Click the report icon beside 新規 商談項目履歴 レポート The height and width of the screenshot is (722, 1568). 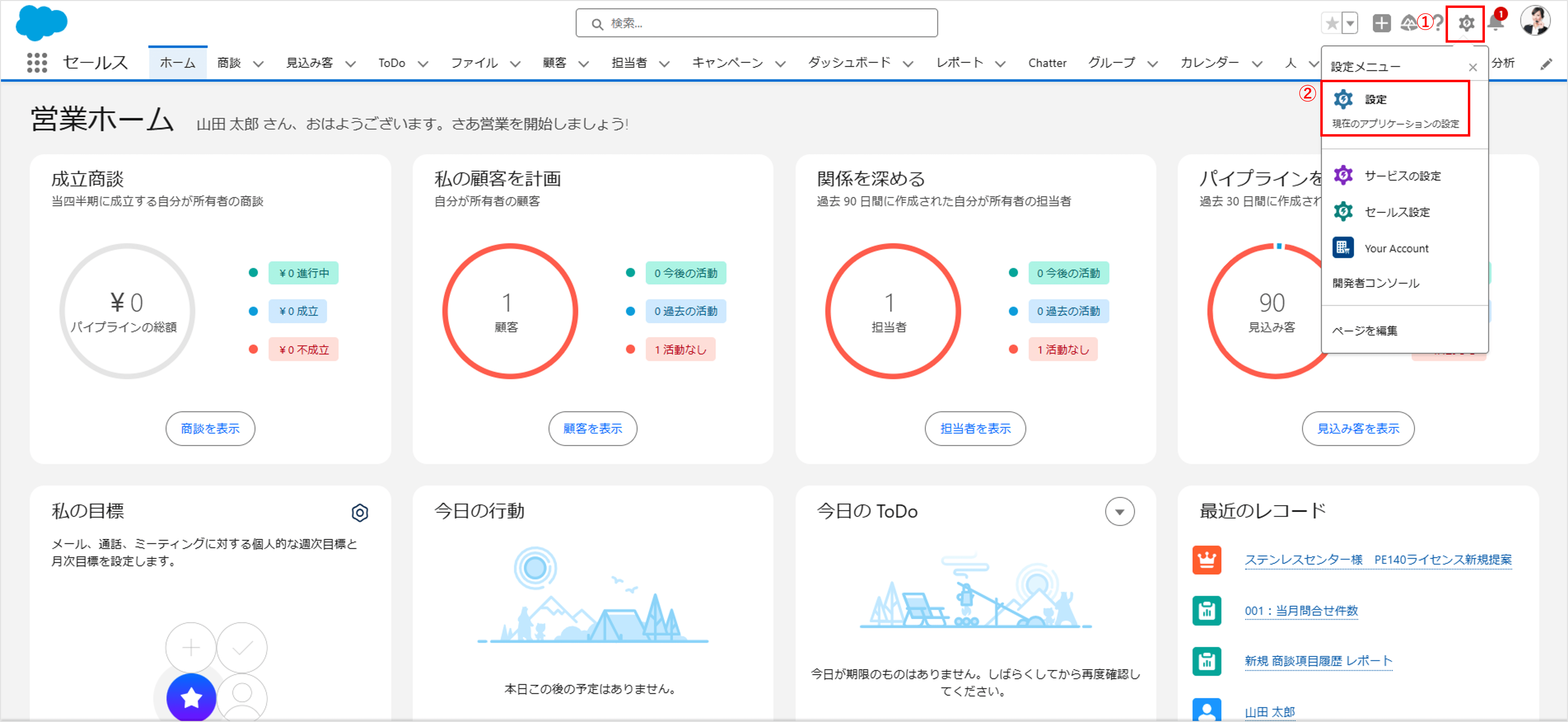pos(1207,661)
